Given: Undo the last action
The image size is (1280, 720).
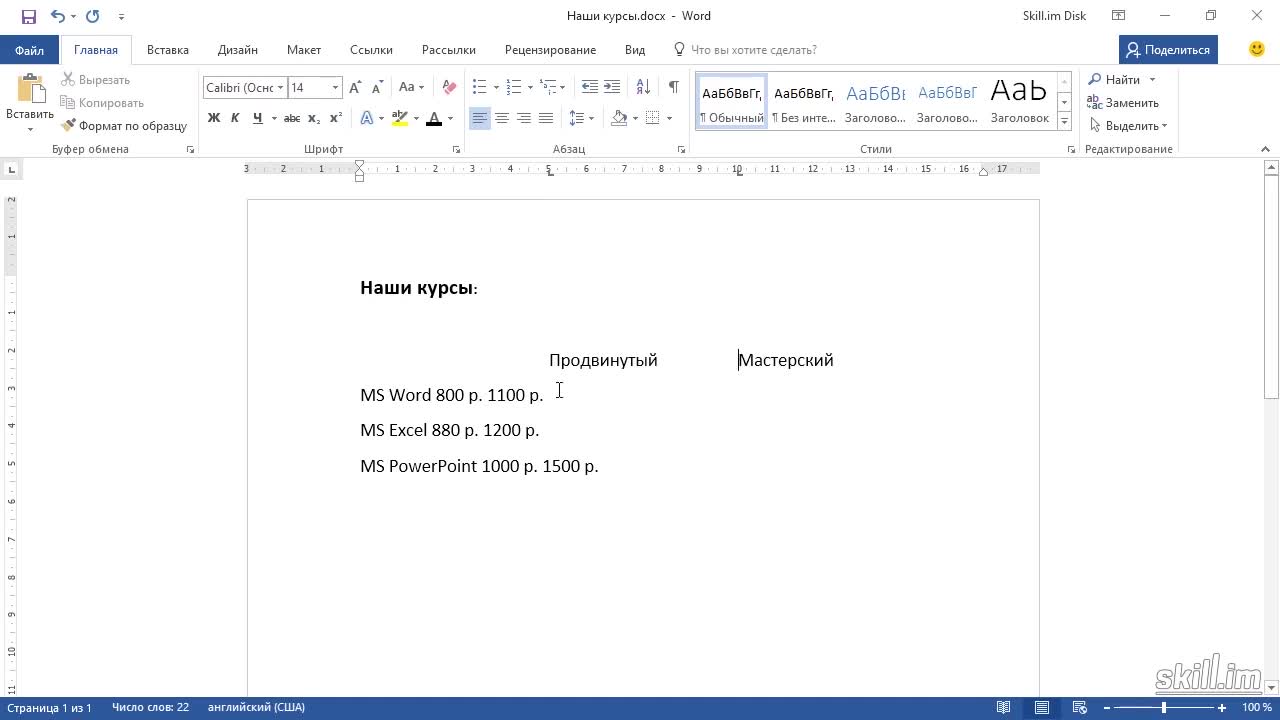Looking at the screenshot, I should pos(57,16).
